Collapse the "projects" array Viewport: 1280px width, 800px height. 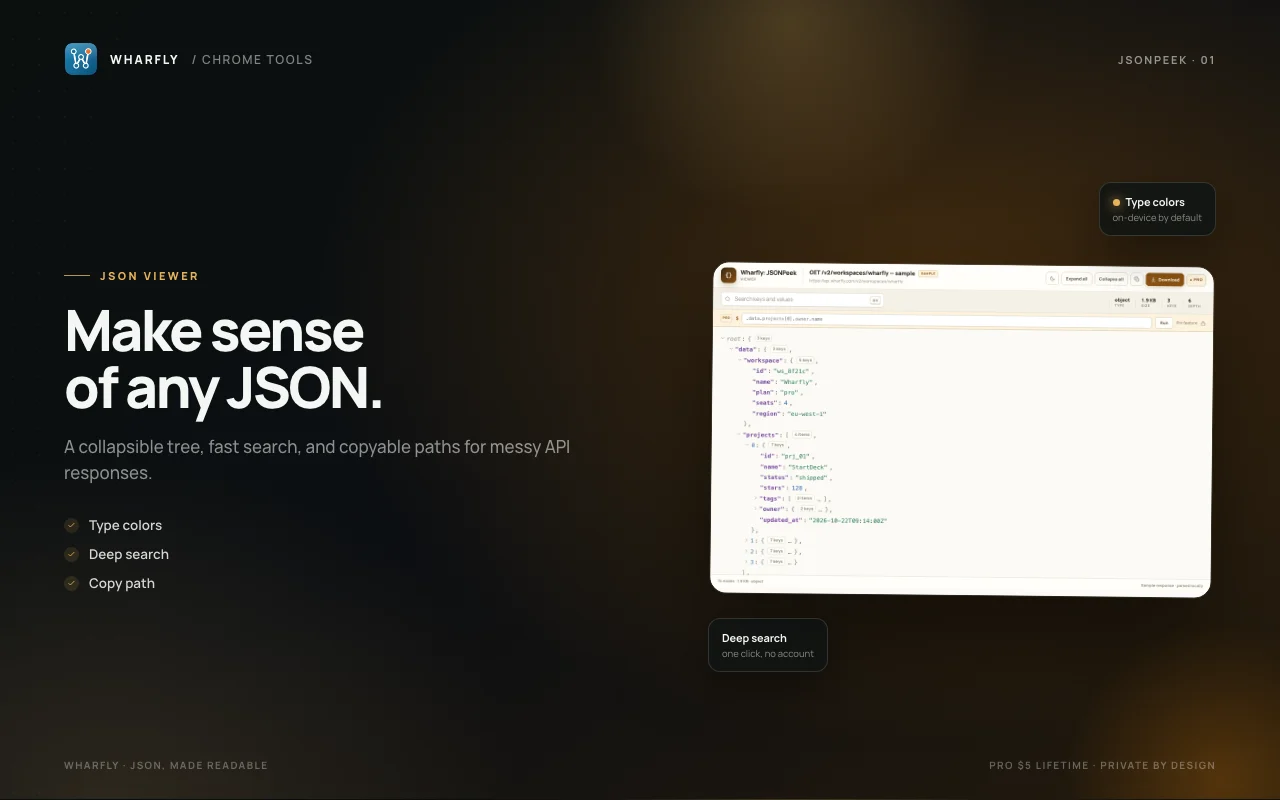(738, 435)
